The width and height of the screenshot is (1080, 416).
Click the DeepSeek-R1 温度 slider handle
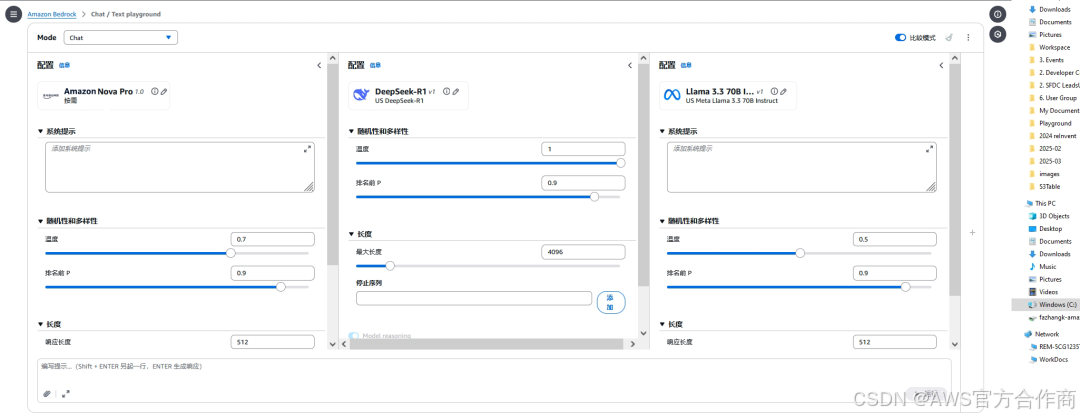[621, 163]
